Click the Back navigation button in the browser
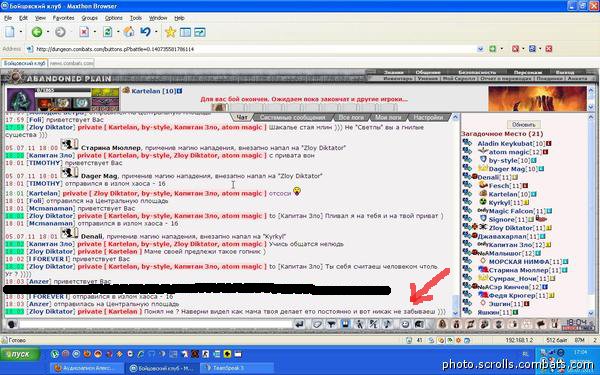 click(37, 32)
